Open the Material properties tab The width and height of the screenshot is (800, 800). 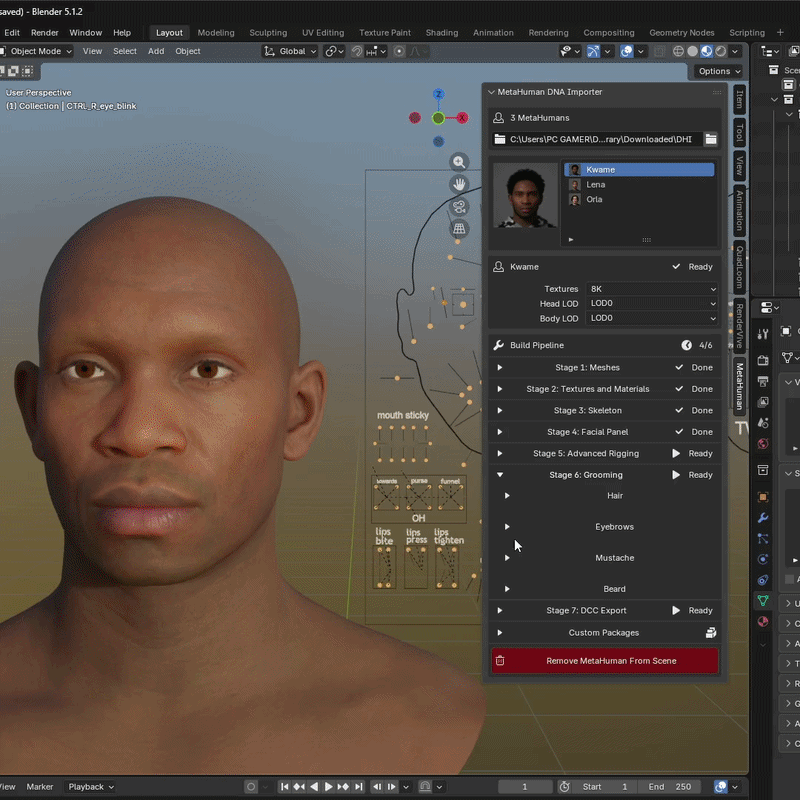pyautogui.click(x=763, y=621)
